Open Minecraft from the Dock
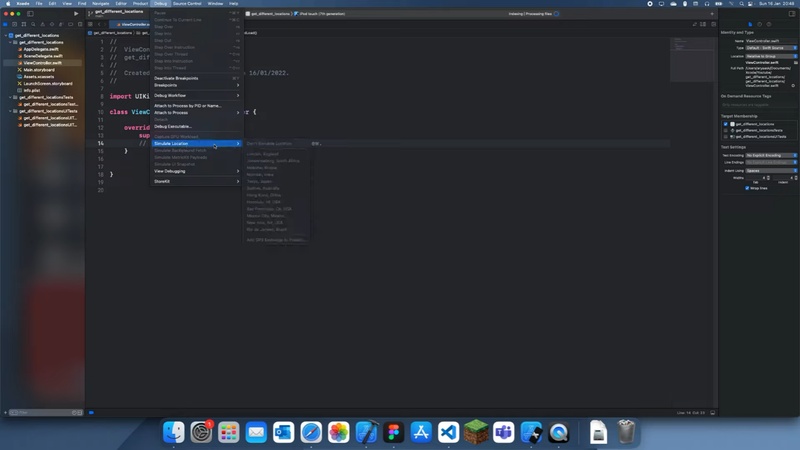This screenshot has height=450, width=800. point(476,432)
